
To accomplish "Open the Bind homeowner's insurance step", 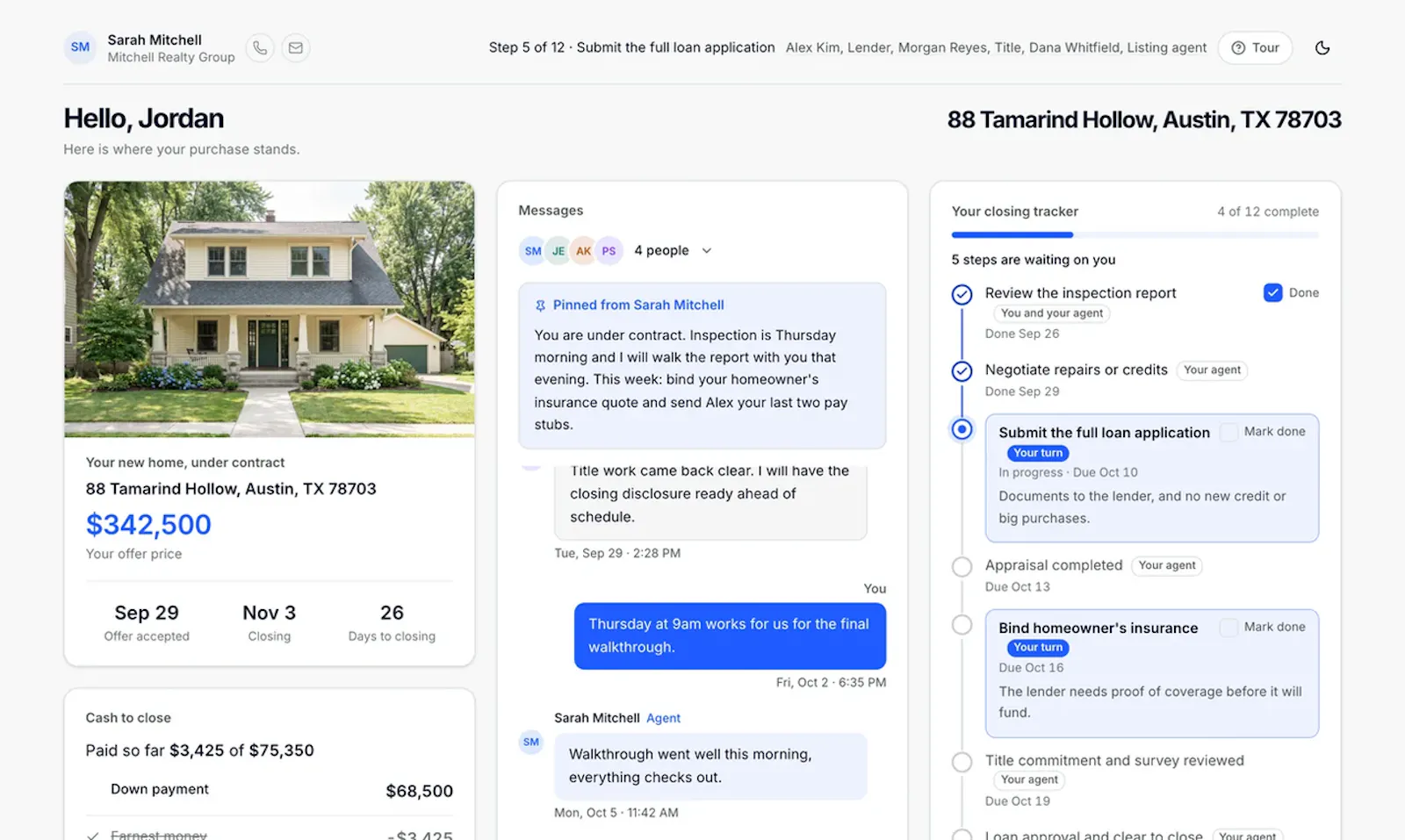I will tap(1152, 673).
